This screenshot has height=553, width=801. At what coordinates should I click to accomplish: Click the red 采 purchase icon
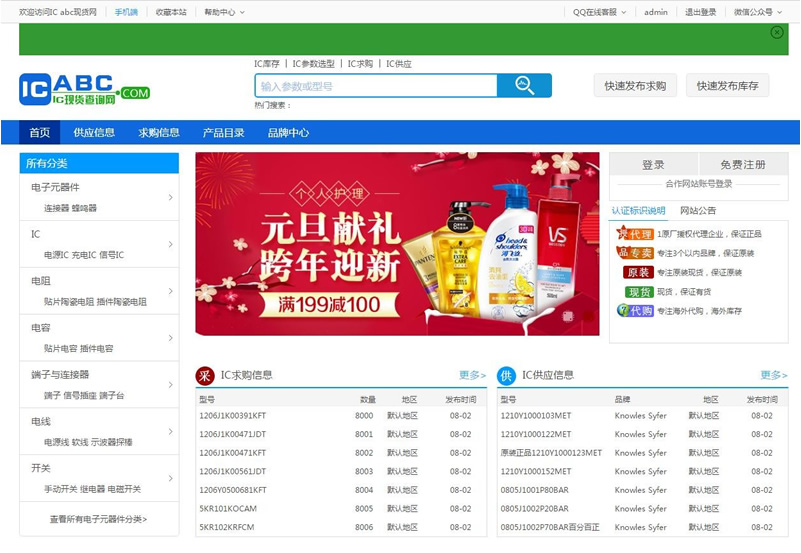pos(205,376)
